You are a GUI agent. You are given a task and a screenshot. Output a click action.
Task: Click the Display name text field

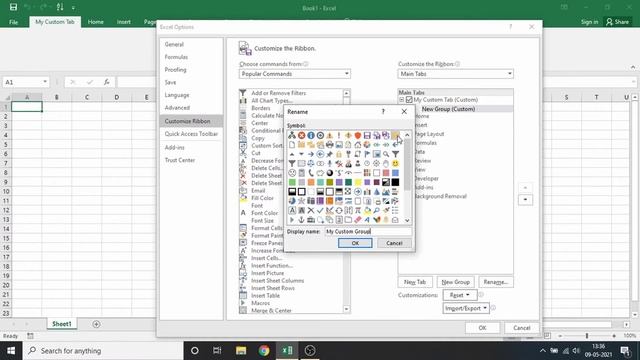click(x=368, y=231)
